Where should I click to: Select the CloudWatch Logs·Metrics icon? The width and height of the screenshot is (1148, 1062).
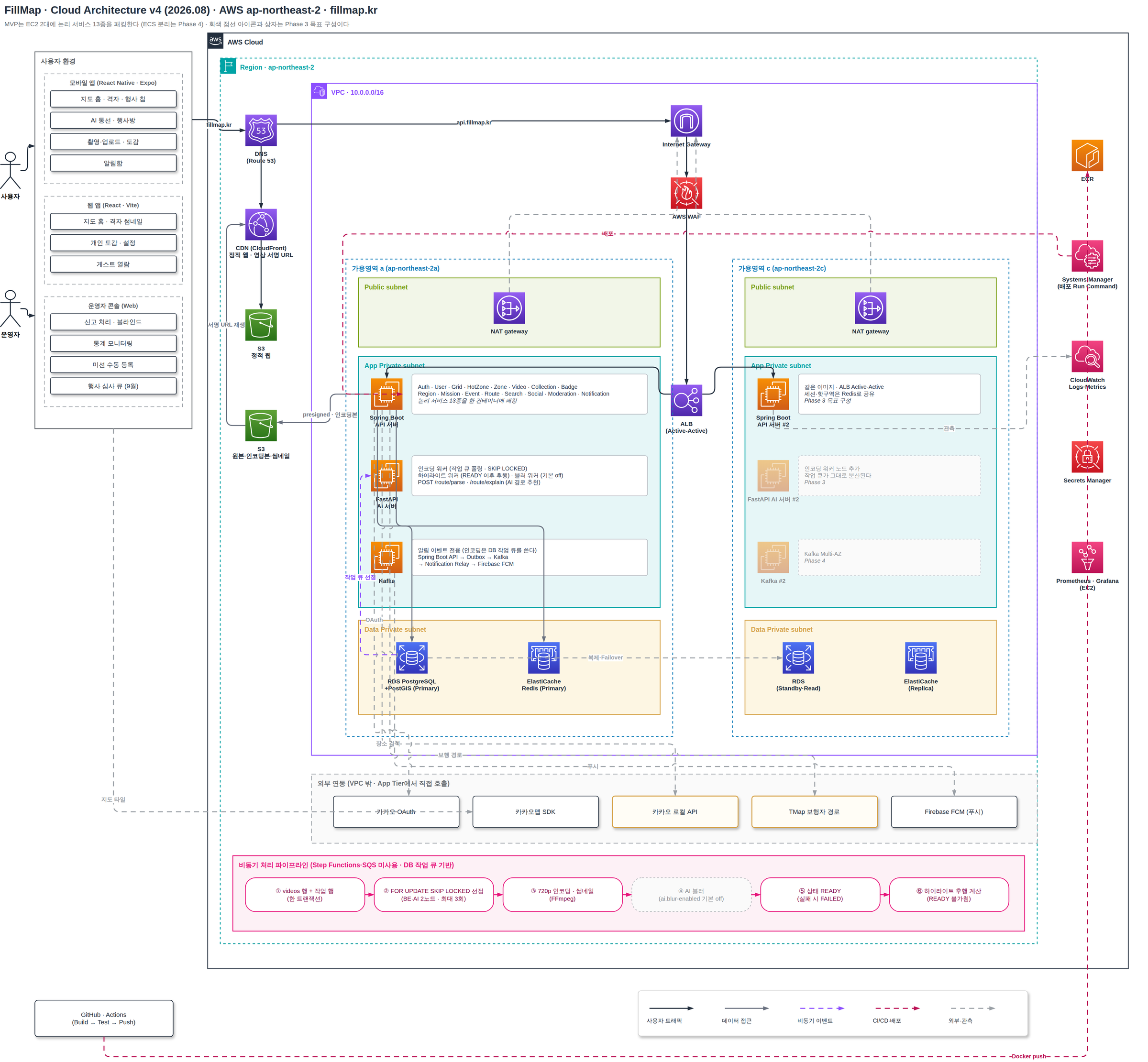[x=1087, y=356]
